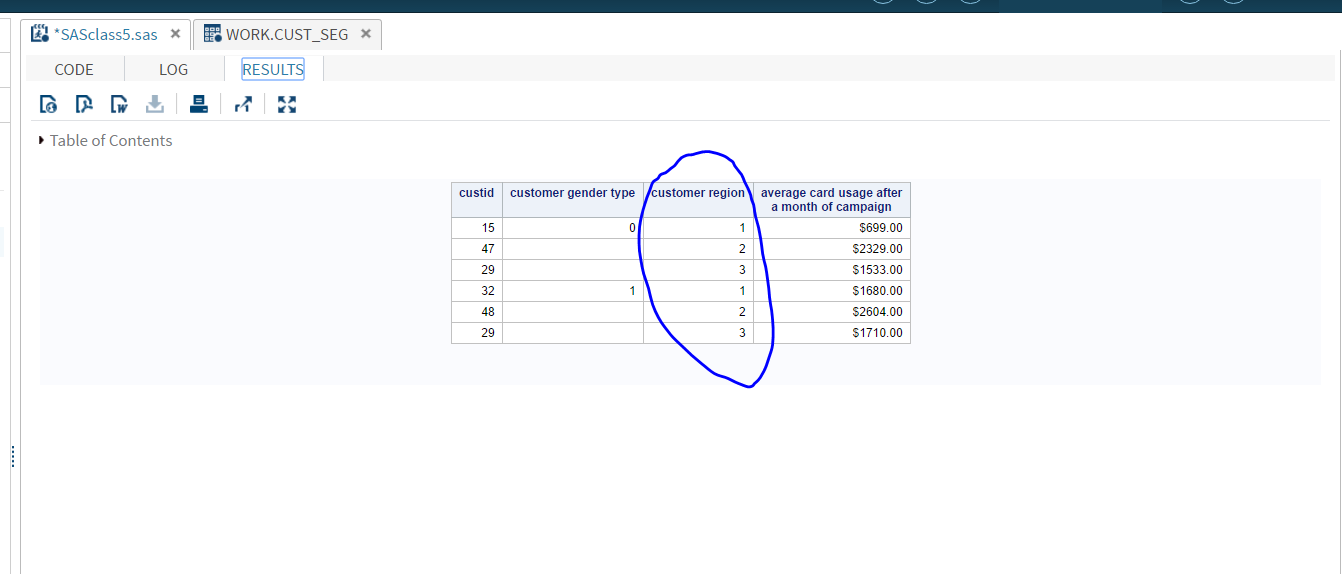Close the SASclass5.sas tab
Viewport: 1342px width, 574px height.
coord(175,34)
